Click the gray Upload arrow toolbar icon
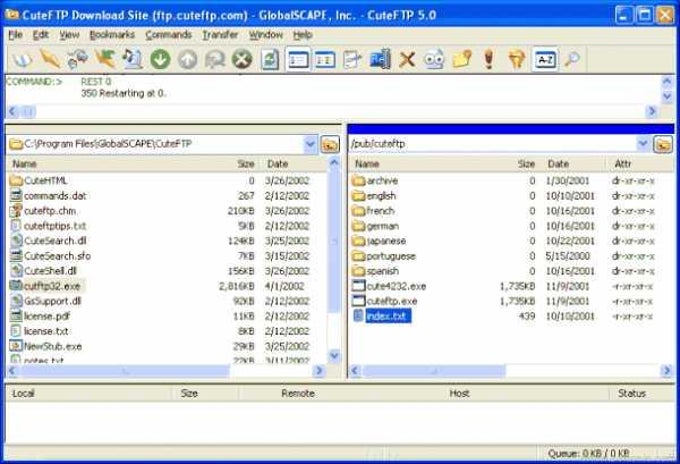The height and width of the screenshot is (464, 680). [187, 59]
